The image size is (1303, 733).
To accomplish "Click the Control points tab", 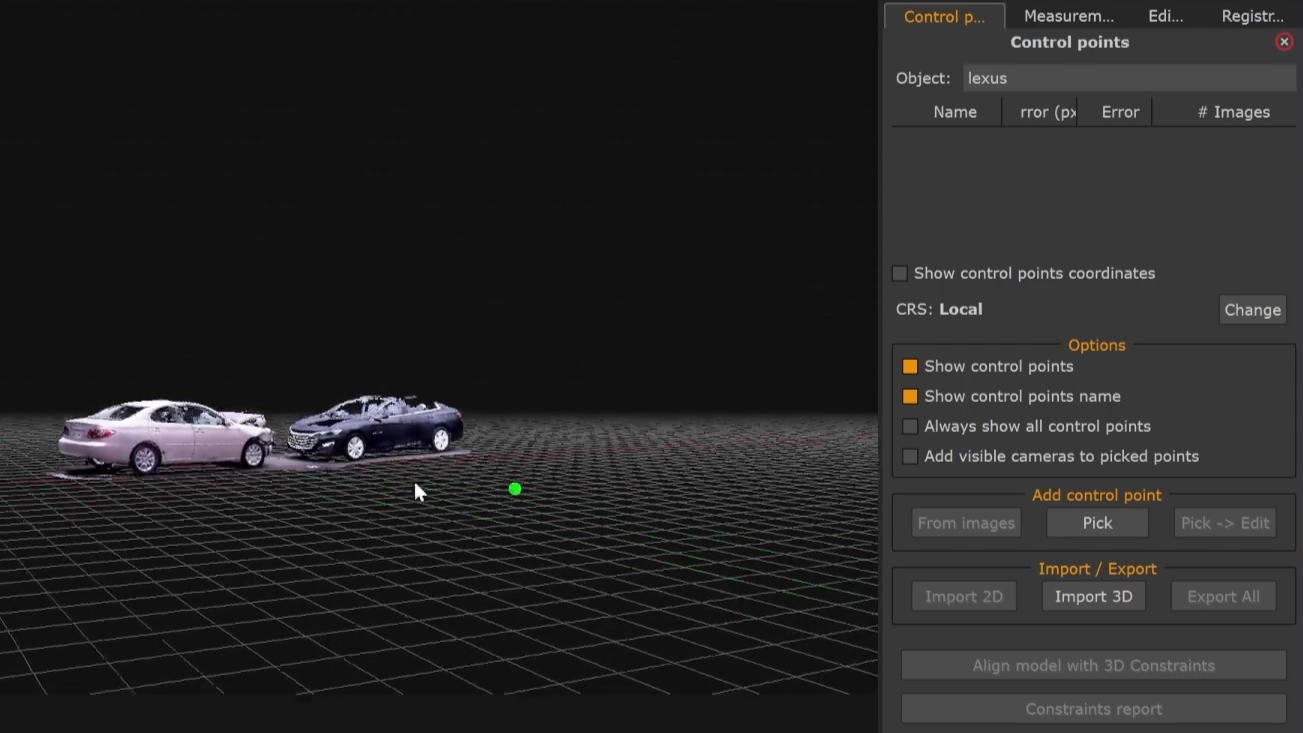I will coord(944,16).
